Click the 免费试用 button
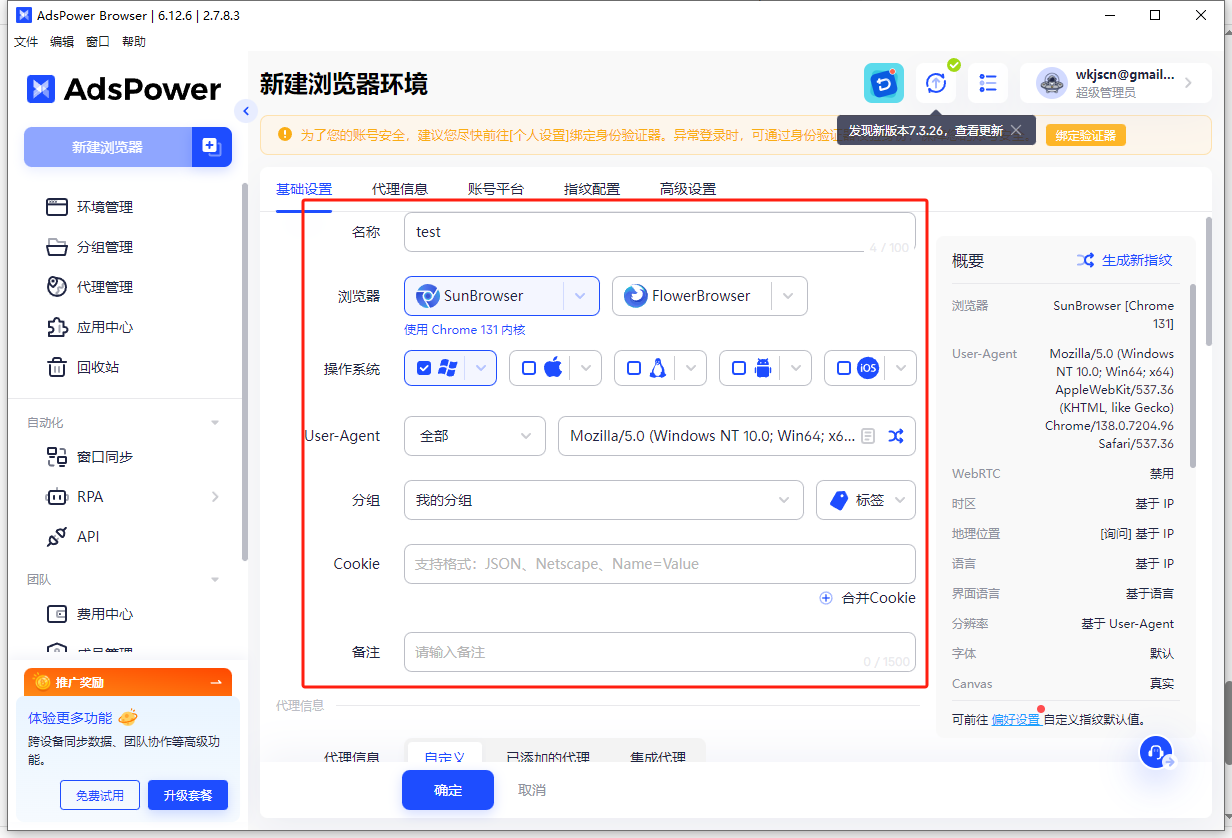The width and height of the screenshot is (1232, 838). pos(99,795)
